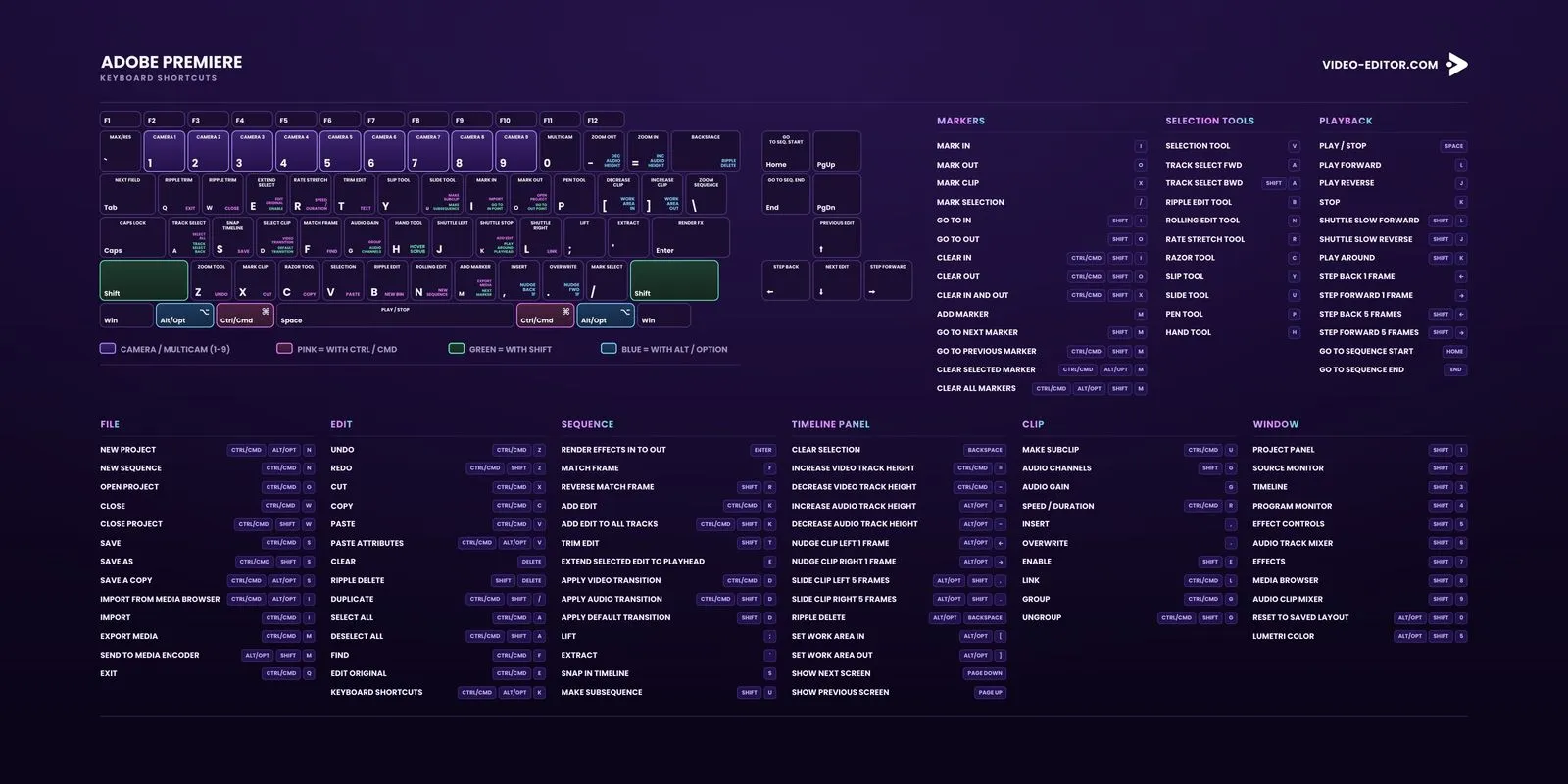
Task: Click the WINDOW section heading
Action: pyautogui.click(x=1275, y=424)
